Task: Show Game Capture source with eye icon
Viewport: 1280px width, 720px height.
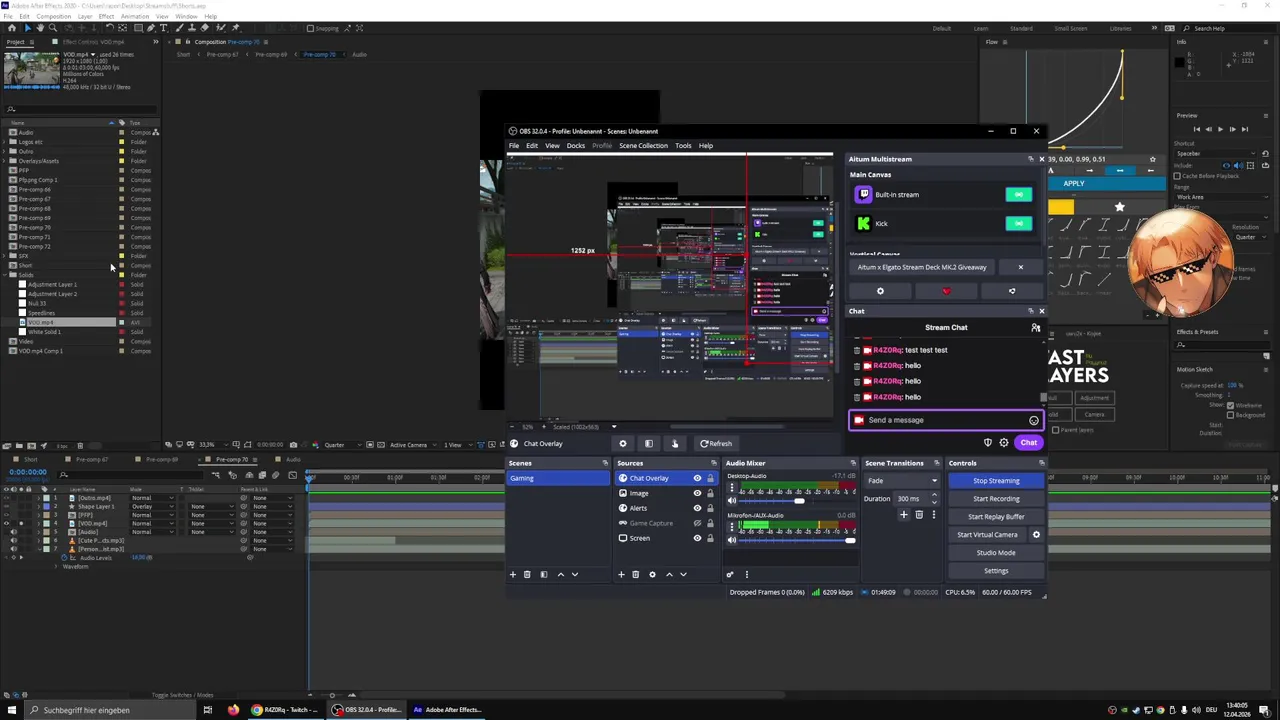Action: (x=697, y=523)
